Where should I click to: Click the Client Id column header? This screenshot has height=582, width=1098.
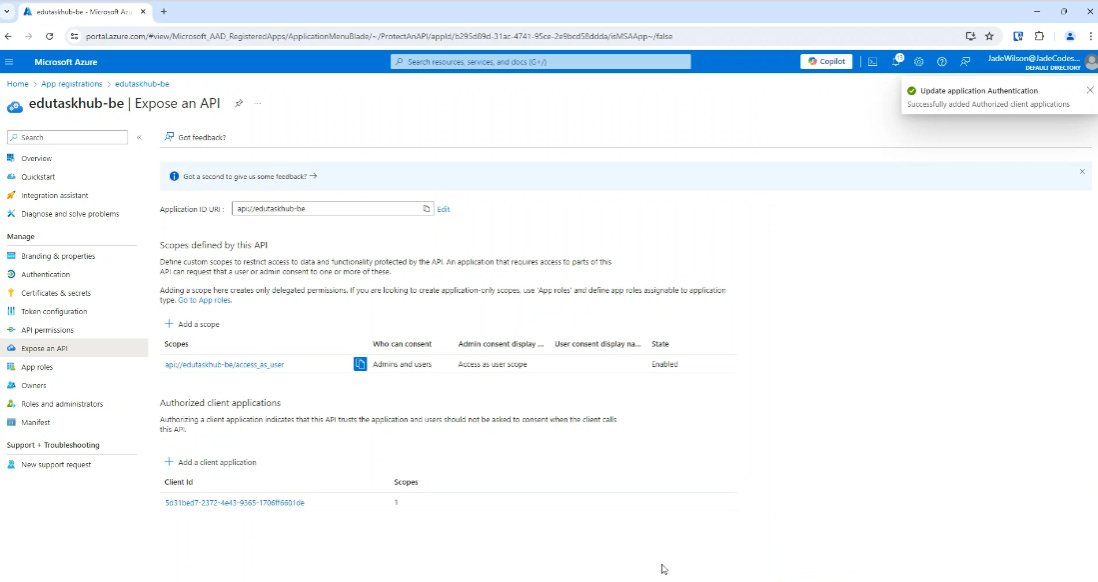tap(179, 483)
